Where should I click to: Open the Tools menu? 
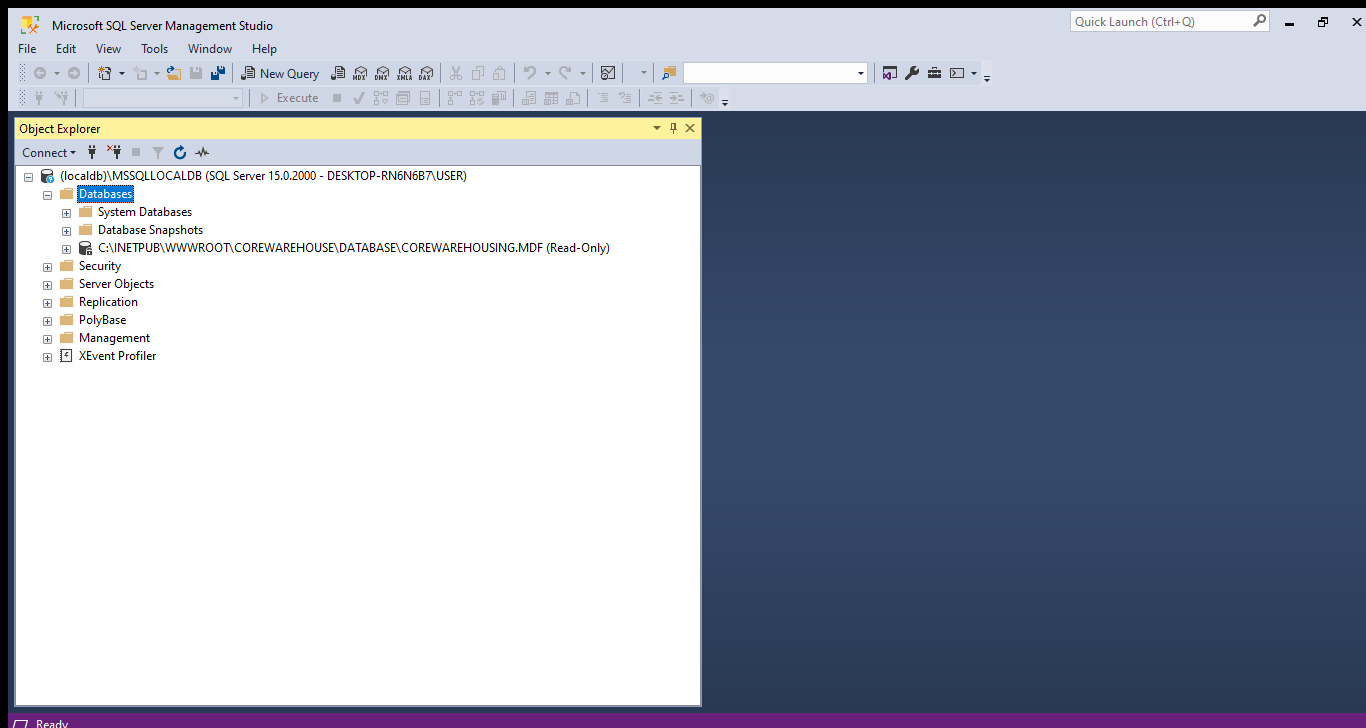point(155,48)
